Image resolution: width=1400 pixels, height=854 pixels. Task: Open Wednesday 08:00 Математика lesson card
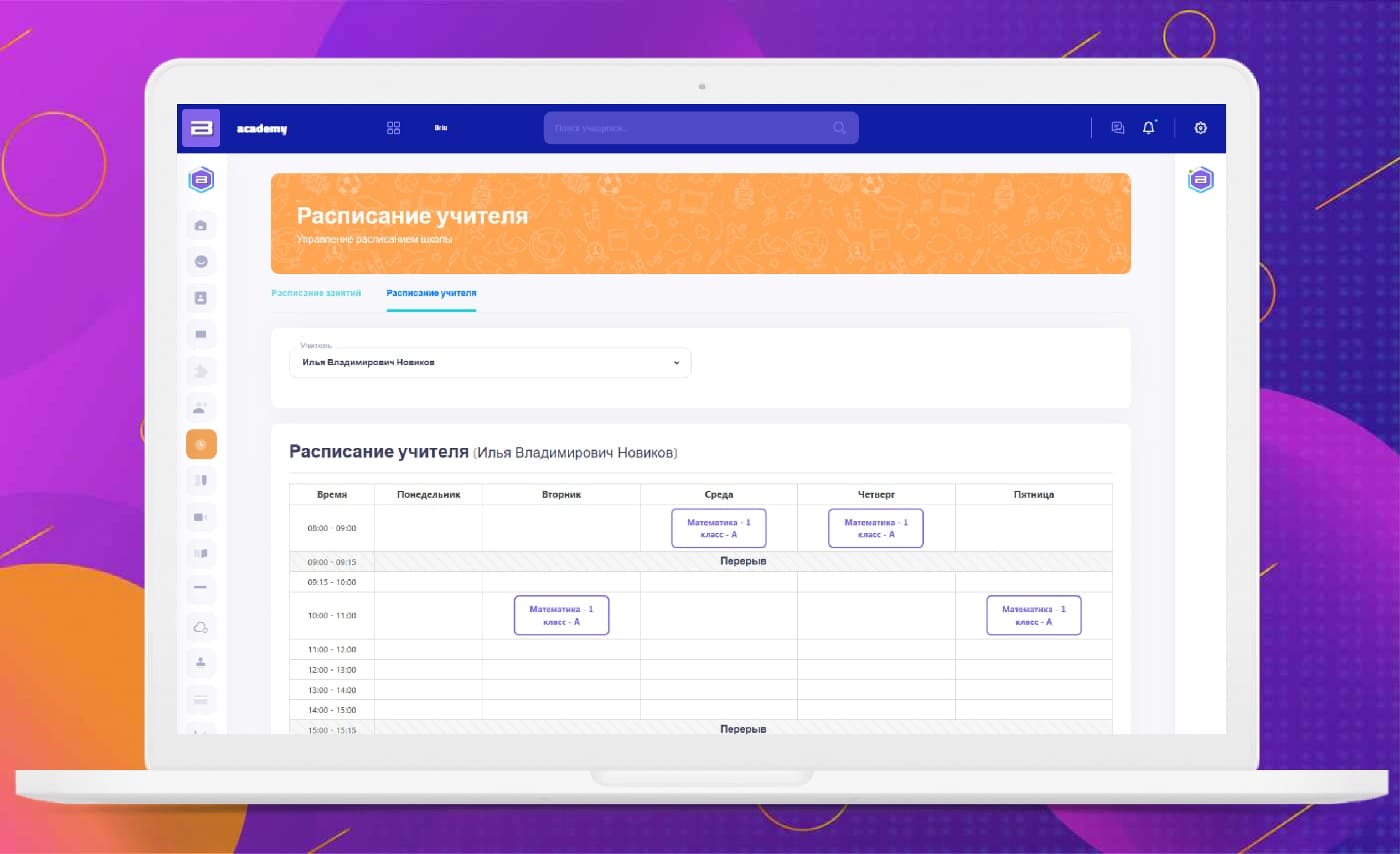(x=718, y=528)
